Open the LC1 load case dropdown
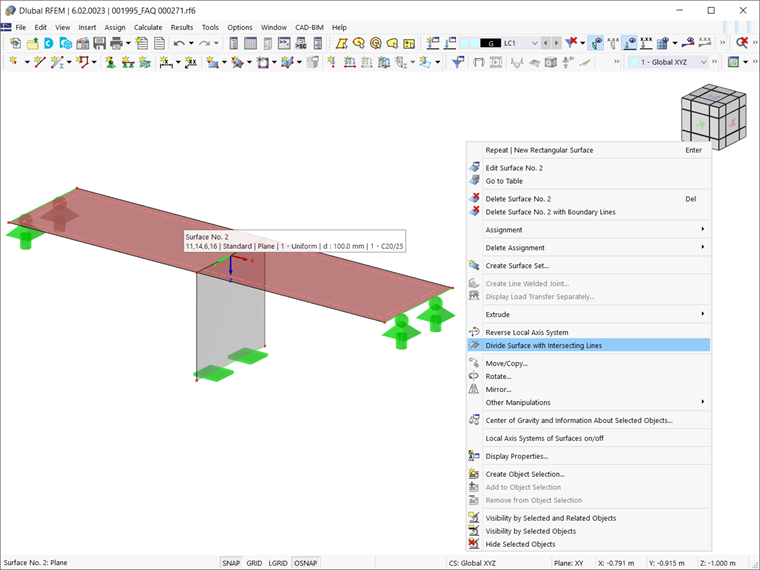This screenshot has height=570, width=760. pos(535,43)
